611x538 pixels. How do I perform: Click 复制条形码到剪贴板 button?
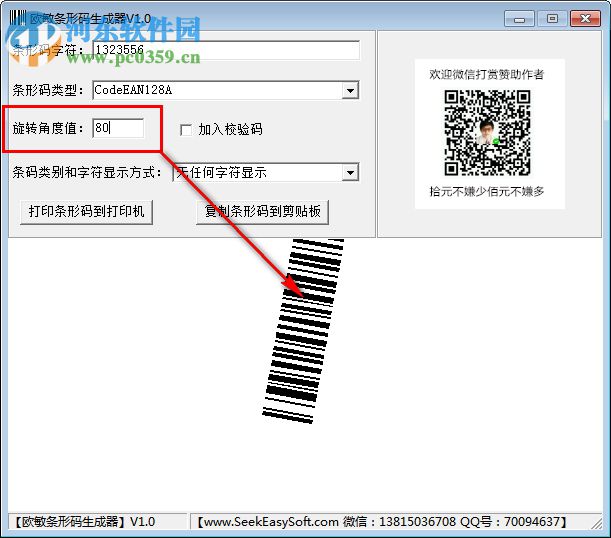coord(262,212)
